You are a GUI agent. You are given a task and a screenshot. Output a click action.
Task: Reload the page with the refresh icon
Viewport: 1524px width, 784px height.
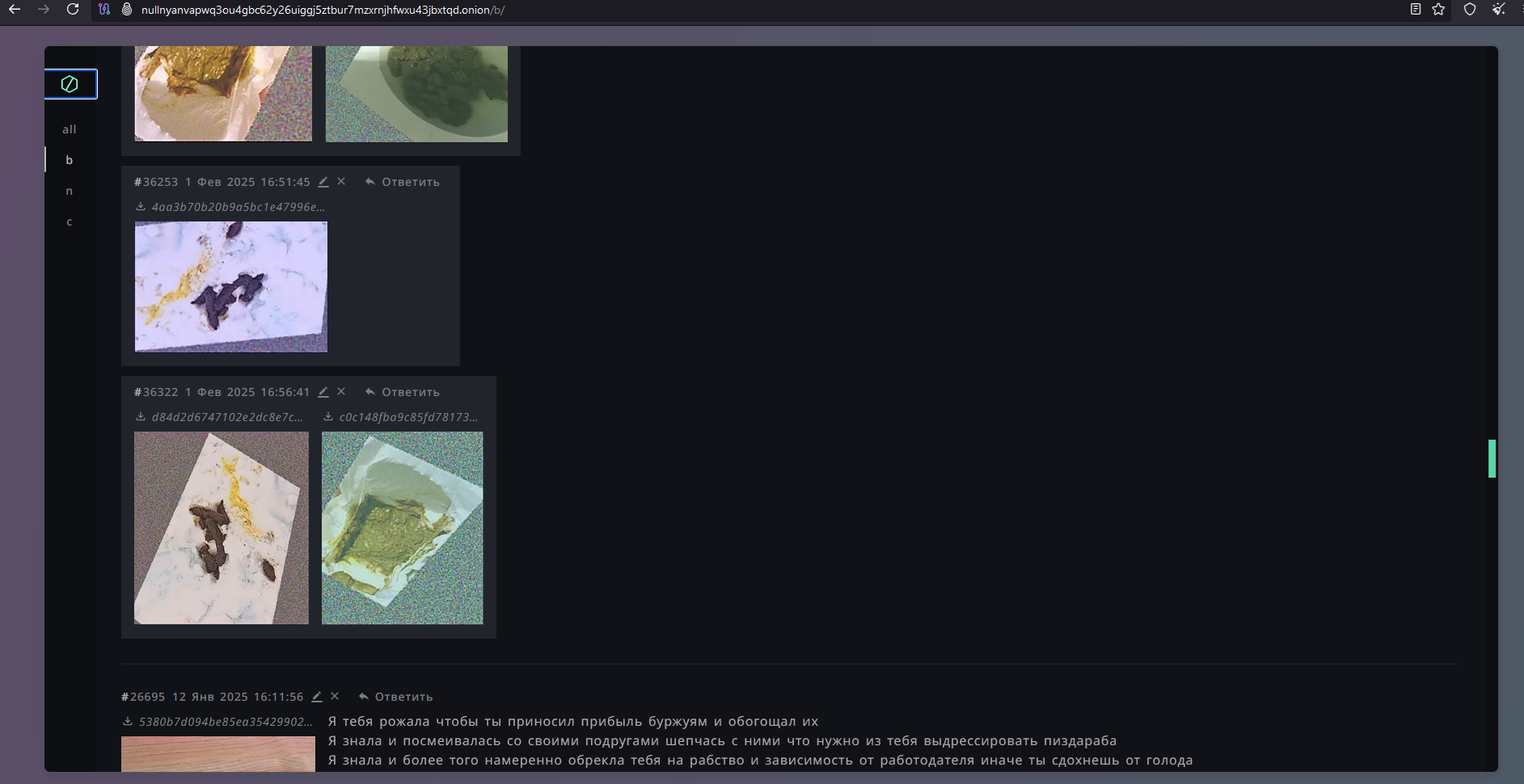(73, 10)
